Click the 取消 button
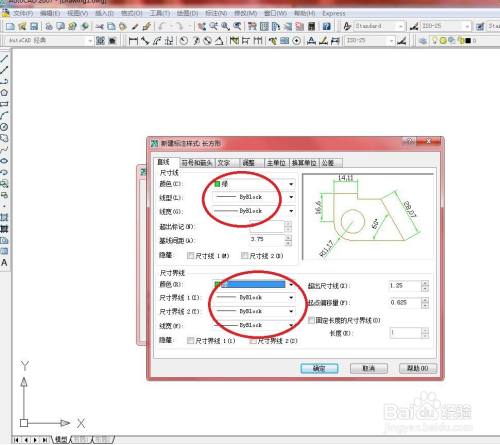Viewport: 500px width, 445px height. click(369, 368)
